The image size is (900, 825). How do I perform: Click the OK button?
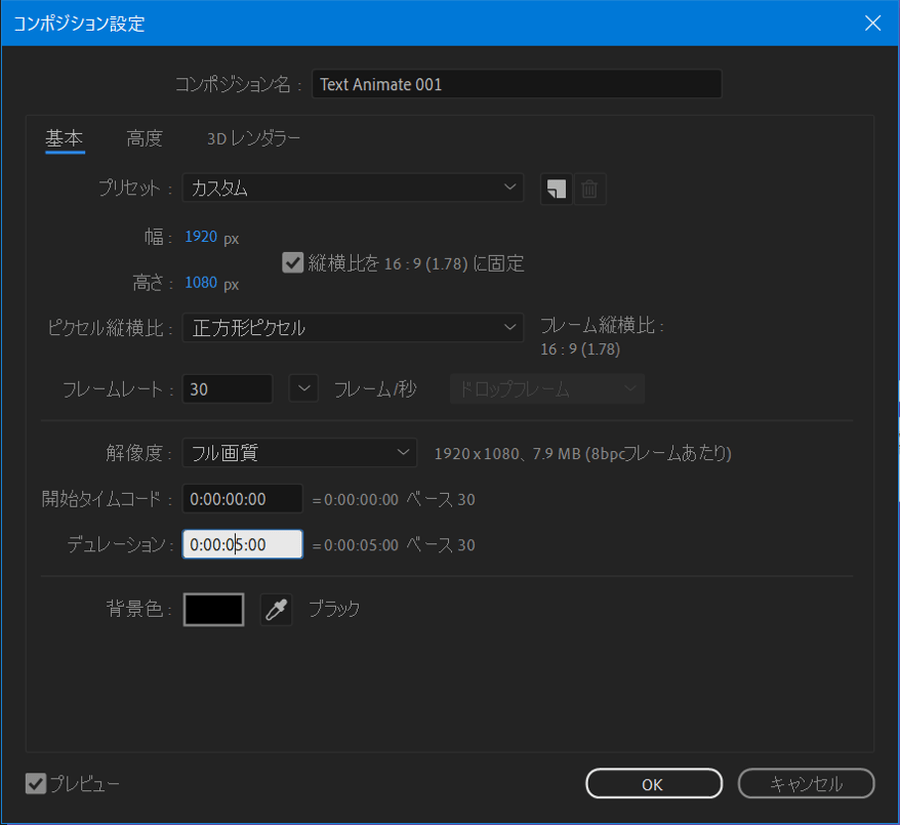coord(654,784)
